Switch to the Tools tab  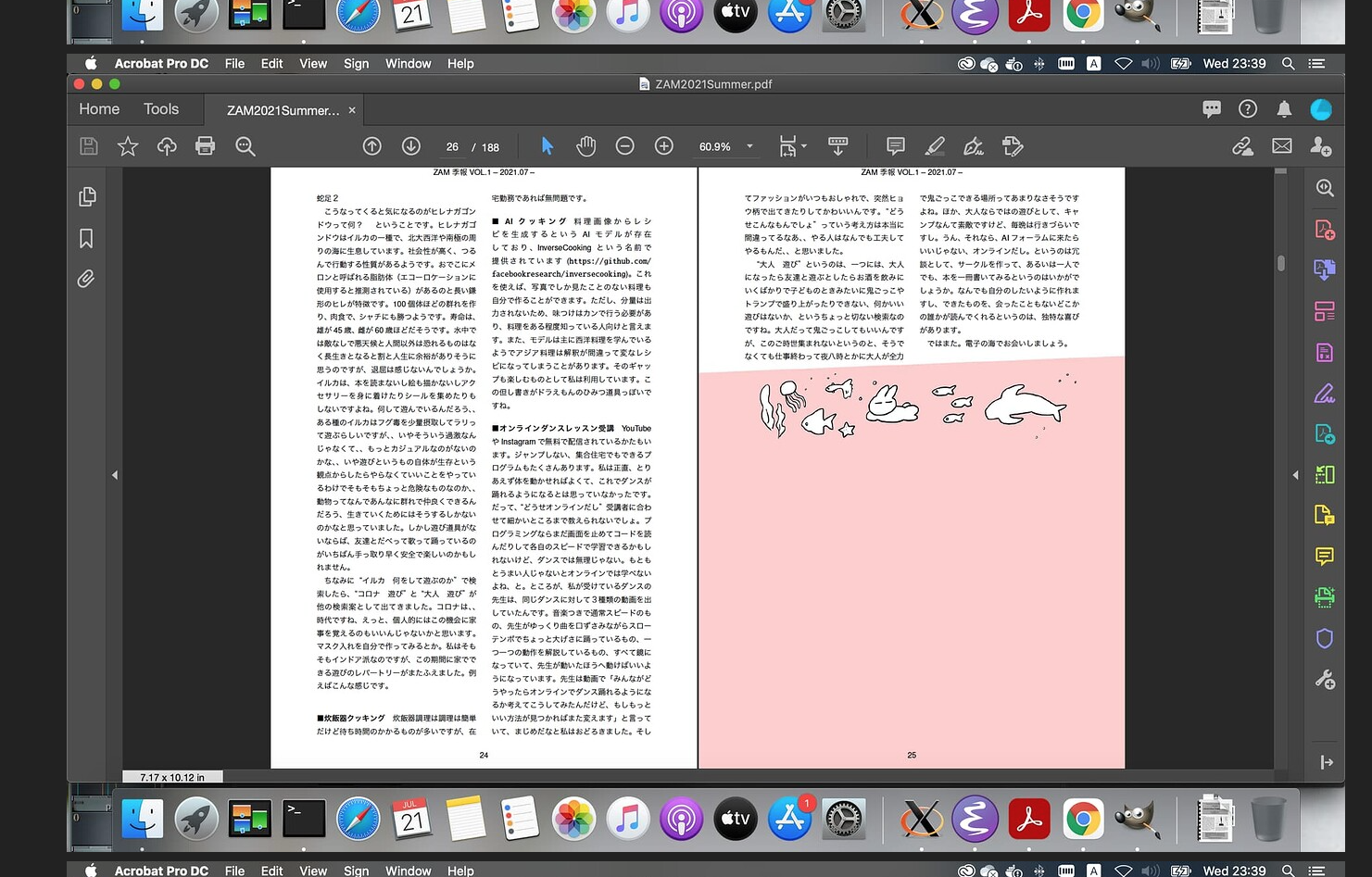click(x=161, y=109)
